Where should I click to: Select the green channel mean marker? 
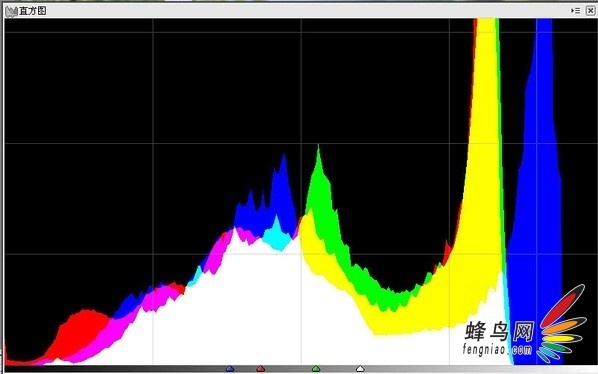(x=316, y=369)
